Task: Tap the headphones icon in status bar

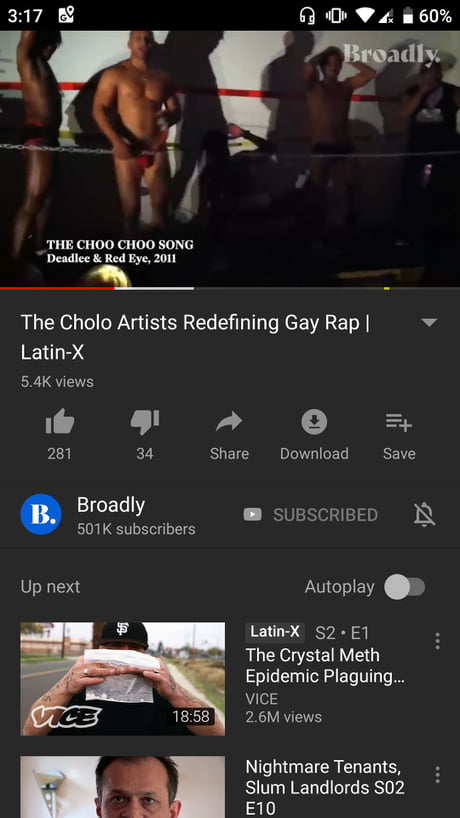Action: (x=307, y=16)
